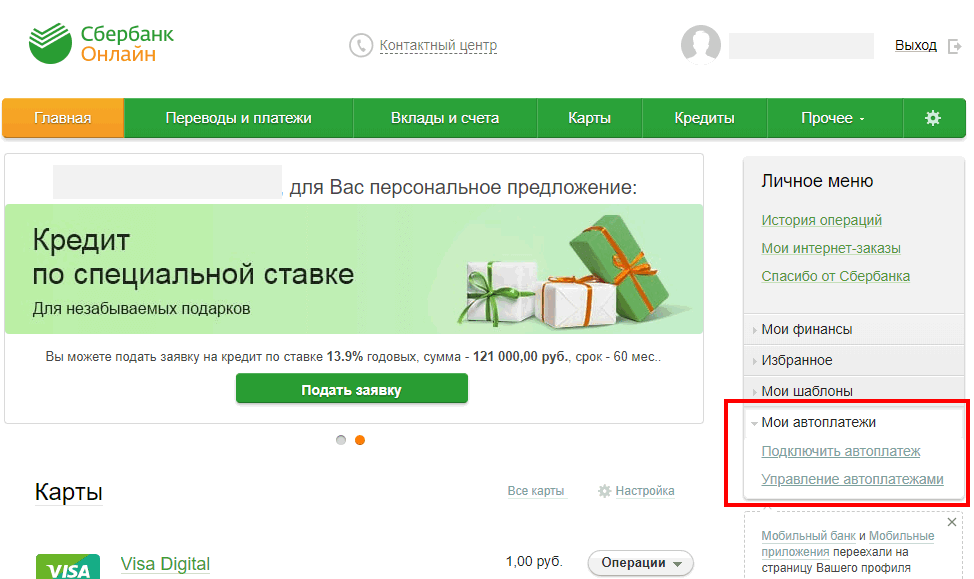Click the VISA card logo

coord(68,567)
